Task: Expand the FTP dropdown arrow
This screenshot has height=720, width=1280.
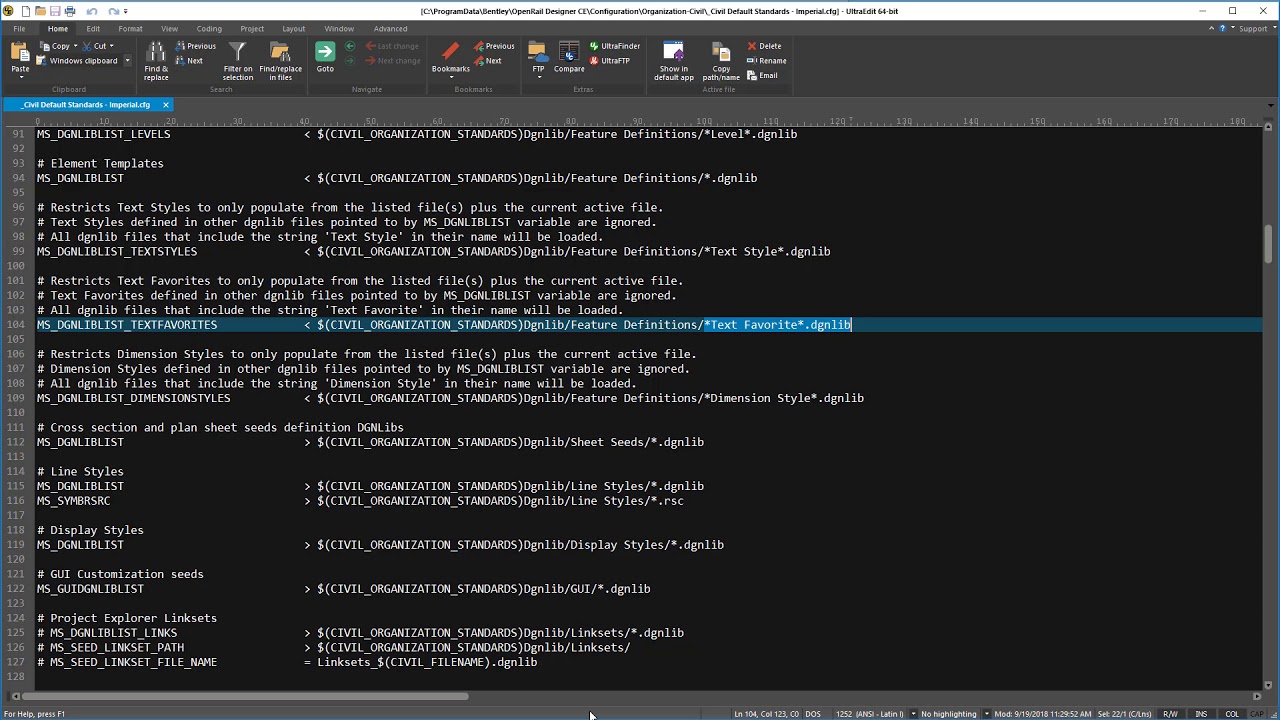Action: coord(538,77)
